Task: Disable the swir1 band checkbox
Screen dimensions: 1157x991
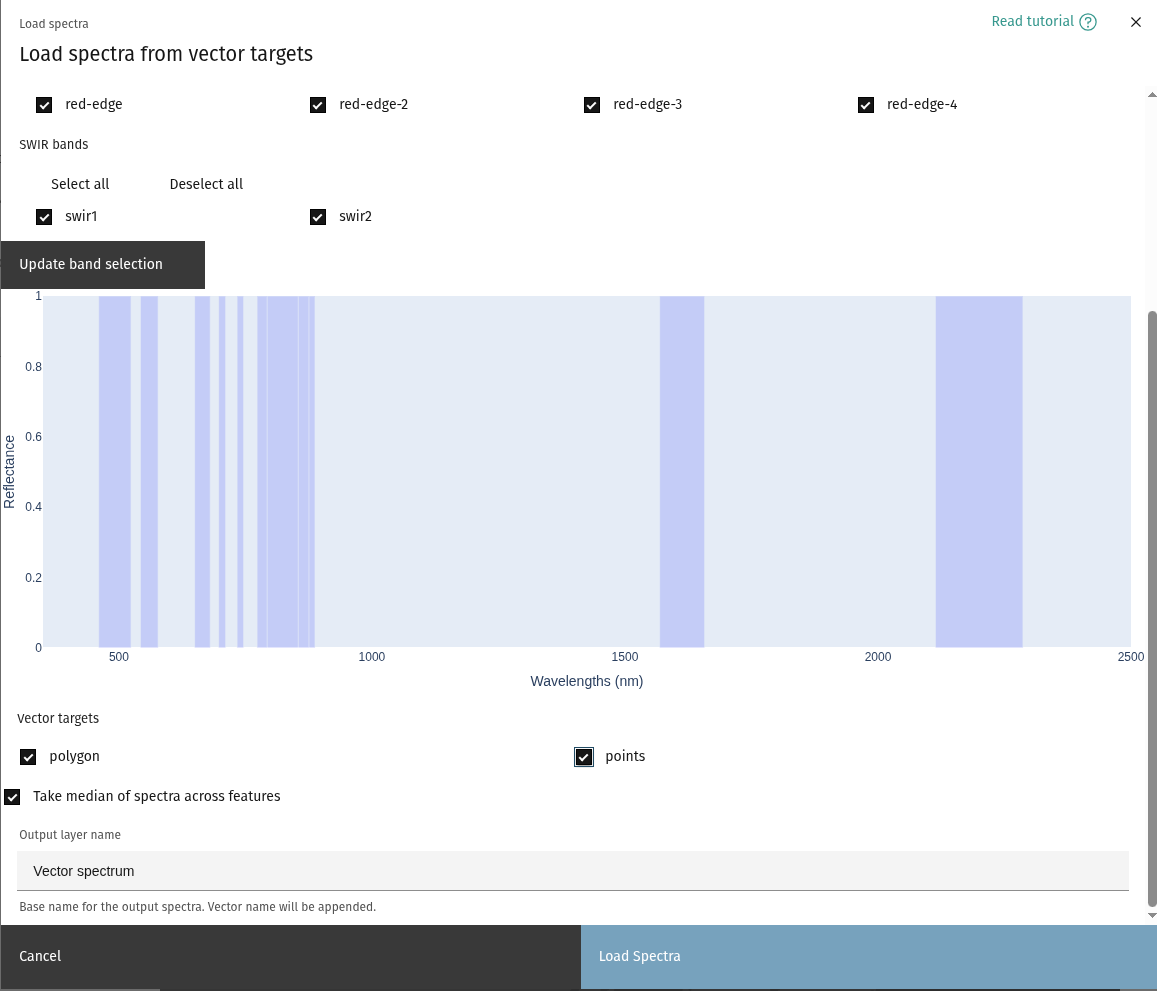Action: point(44,217)
